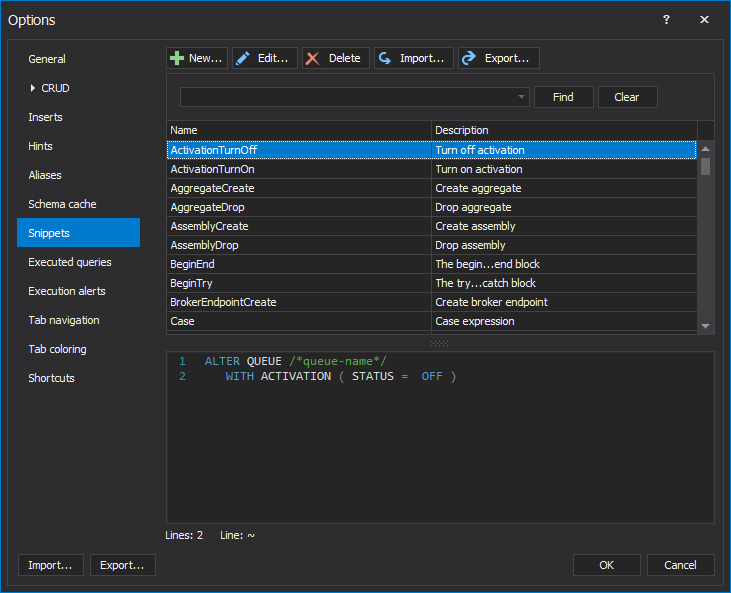
Task: Click the Find button
Action: point(564,97)
